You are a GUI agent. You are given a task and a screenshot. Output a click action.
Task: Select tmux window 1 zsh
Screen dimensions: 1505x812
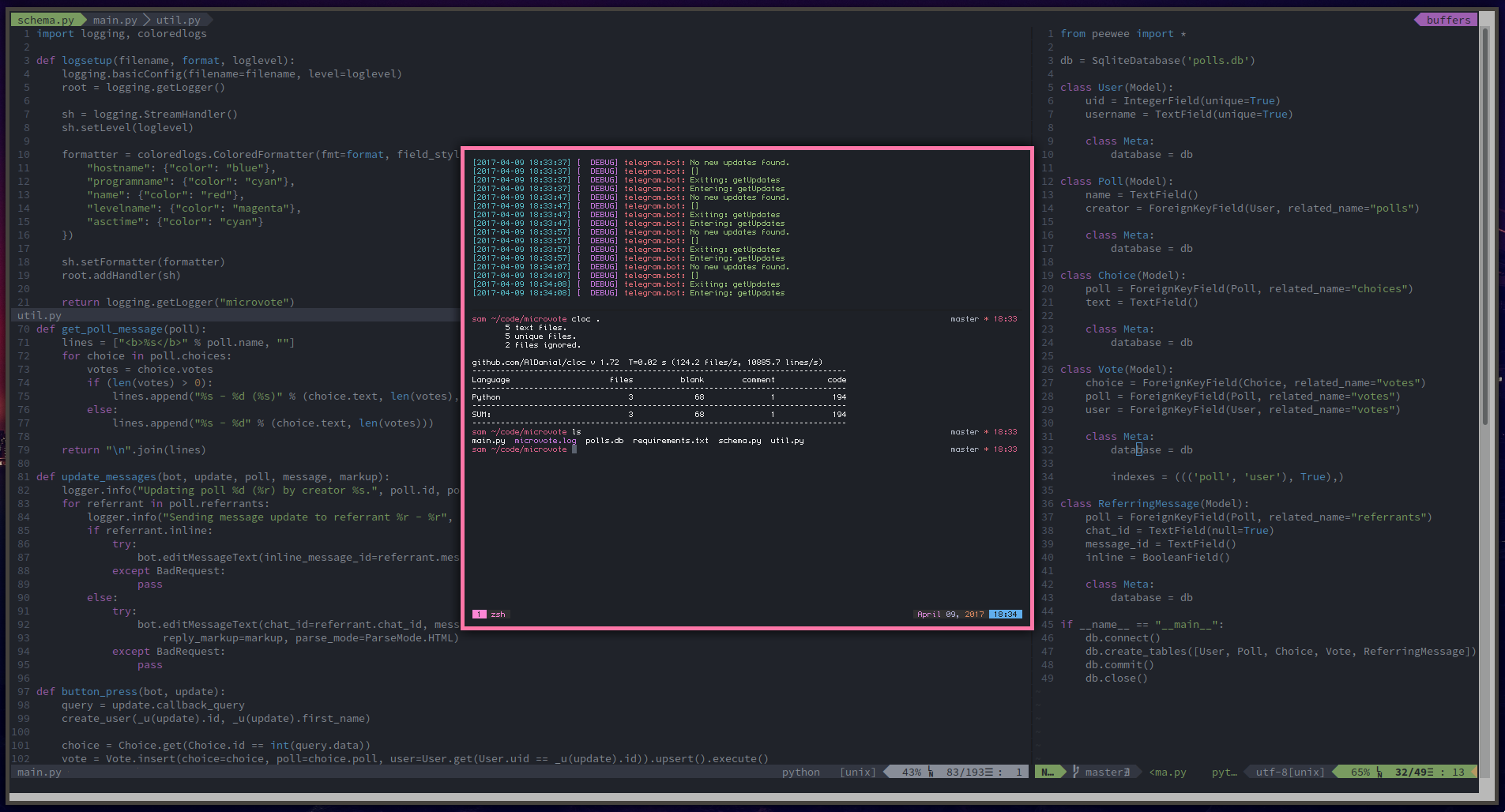coord(490,614)
